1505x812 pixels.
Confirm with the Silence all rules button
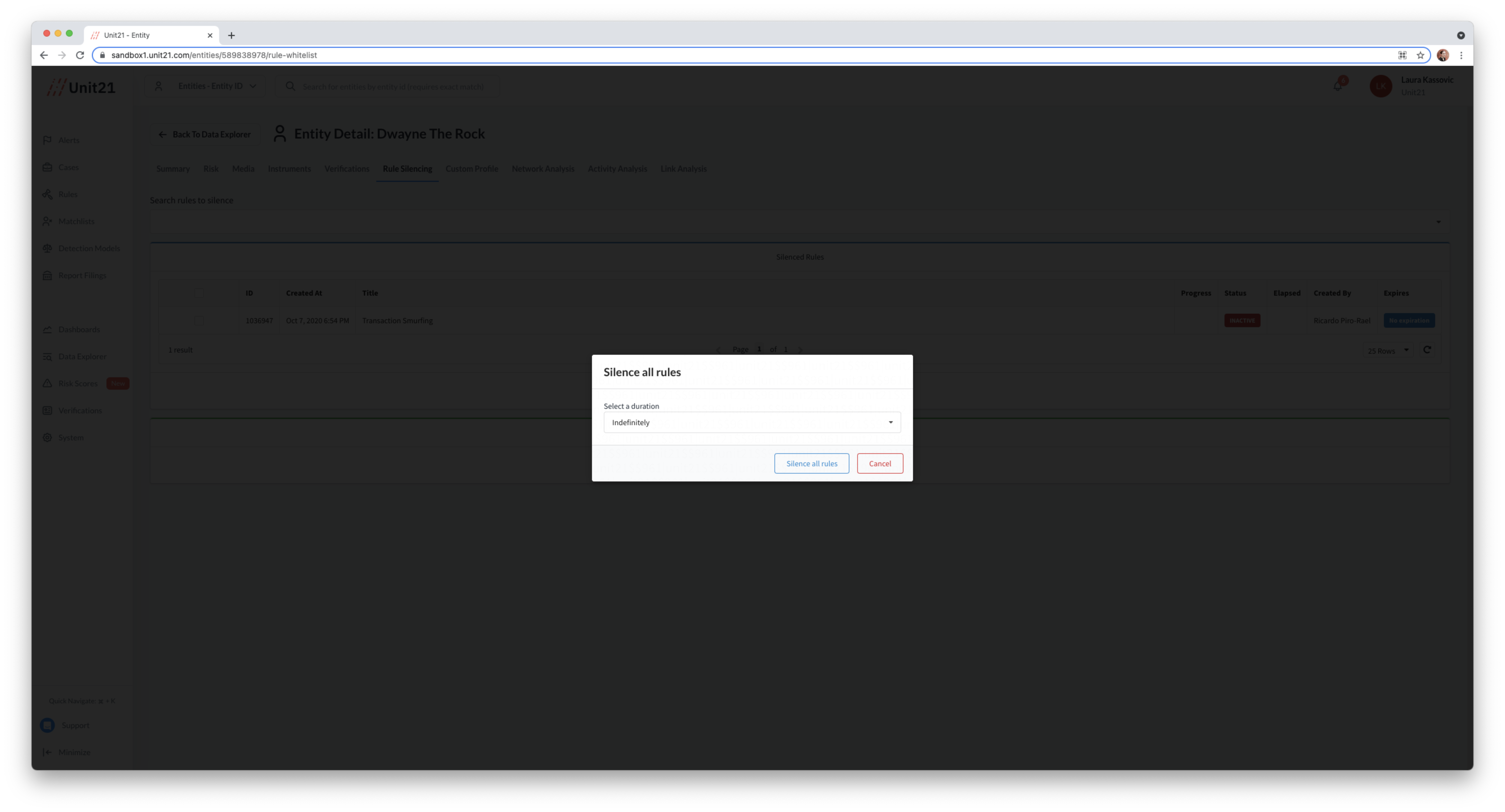click(x=812, y=463)
